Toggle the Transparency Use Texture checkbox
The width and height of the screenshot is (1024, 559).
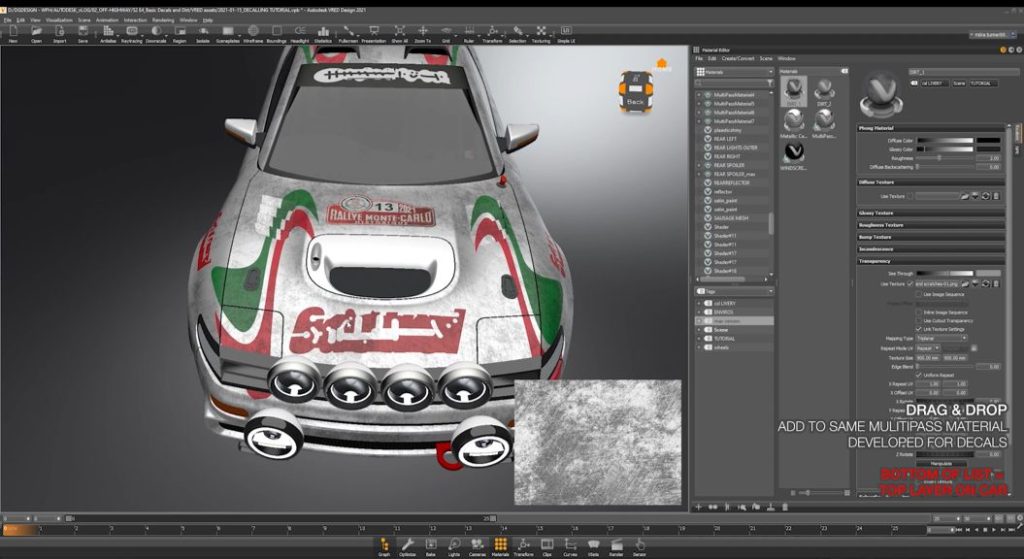tap(910, 284)
